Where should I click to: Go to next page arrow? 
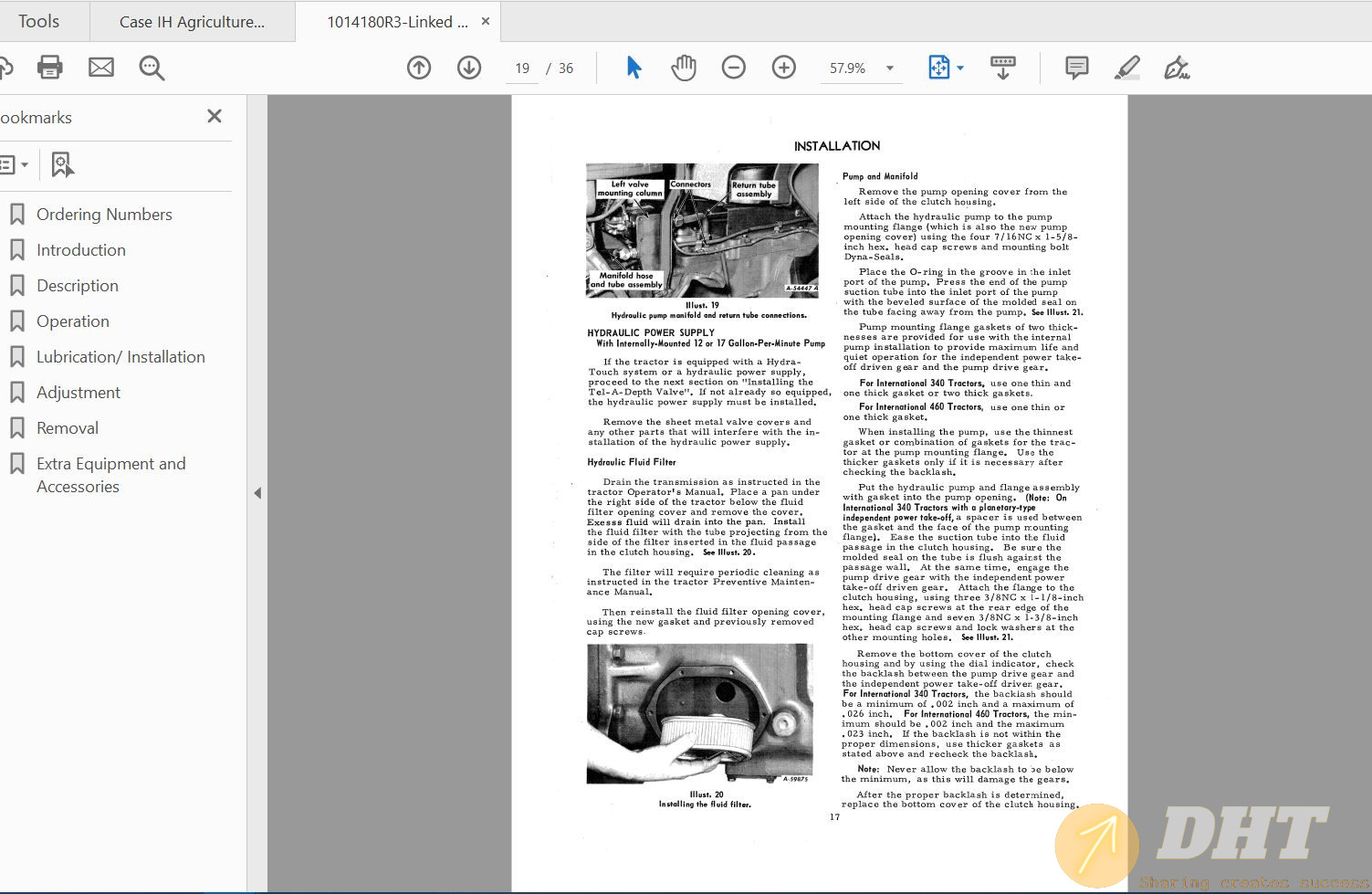point(469,68)
